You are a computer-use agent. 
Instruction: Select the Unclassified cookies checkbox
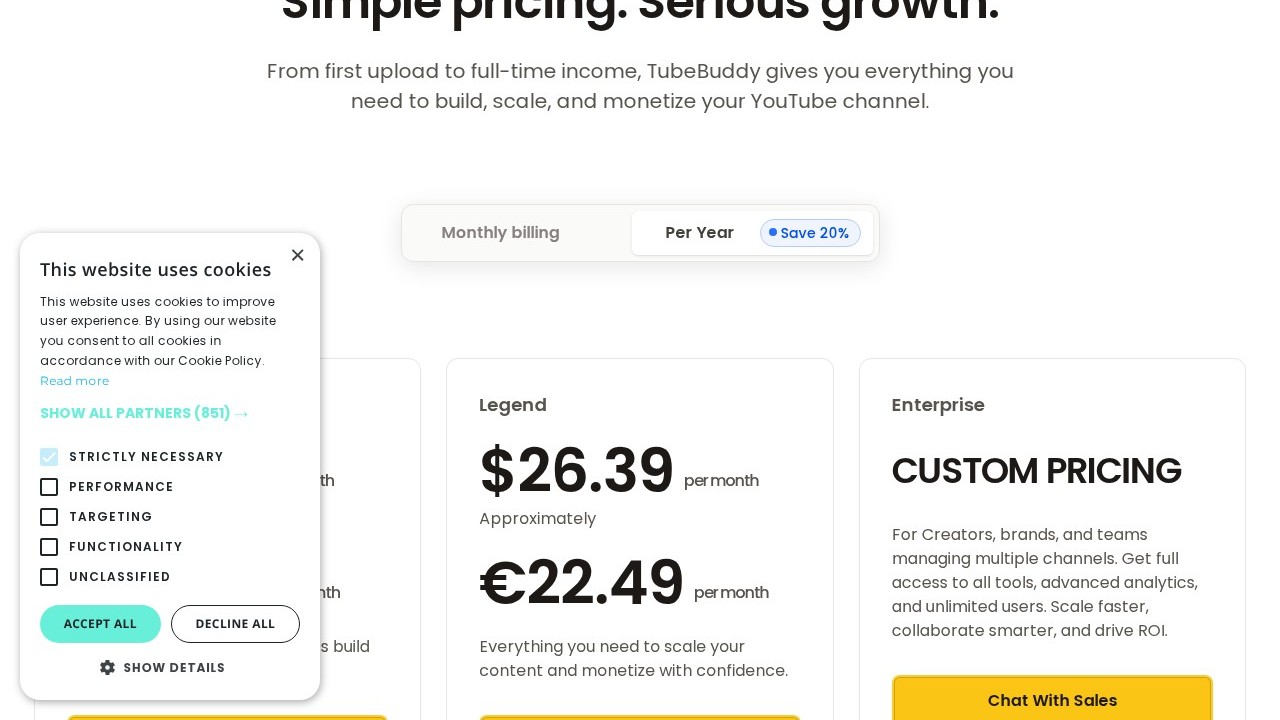coord(49,577)
